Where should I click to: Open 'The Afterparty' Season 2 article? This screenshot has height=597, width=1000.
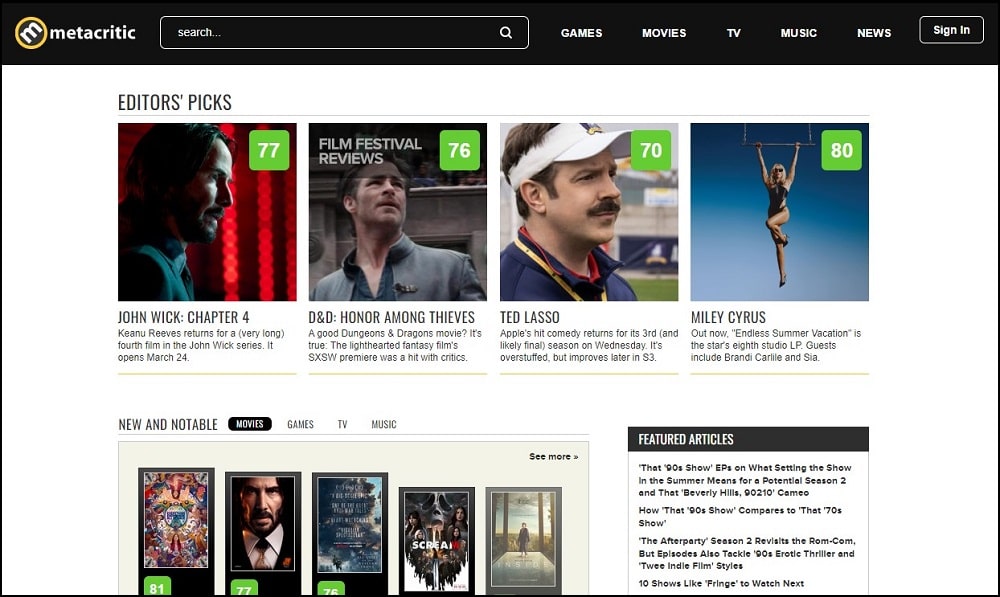coord(747,553)
